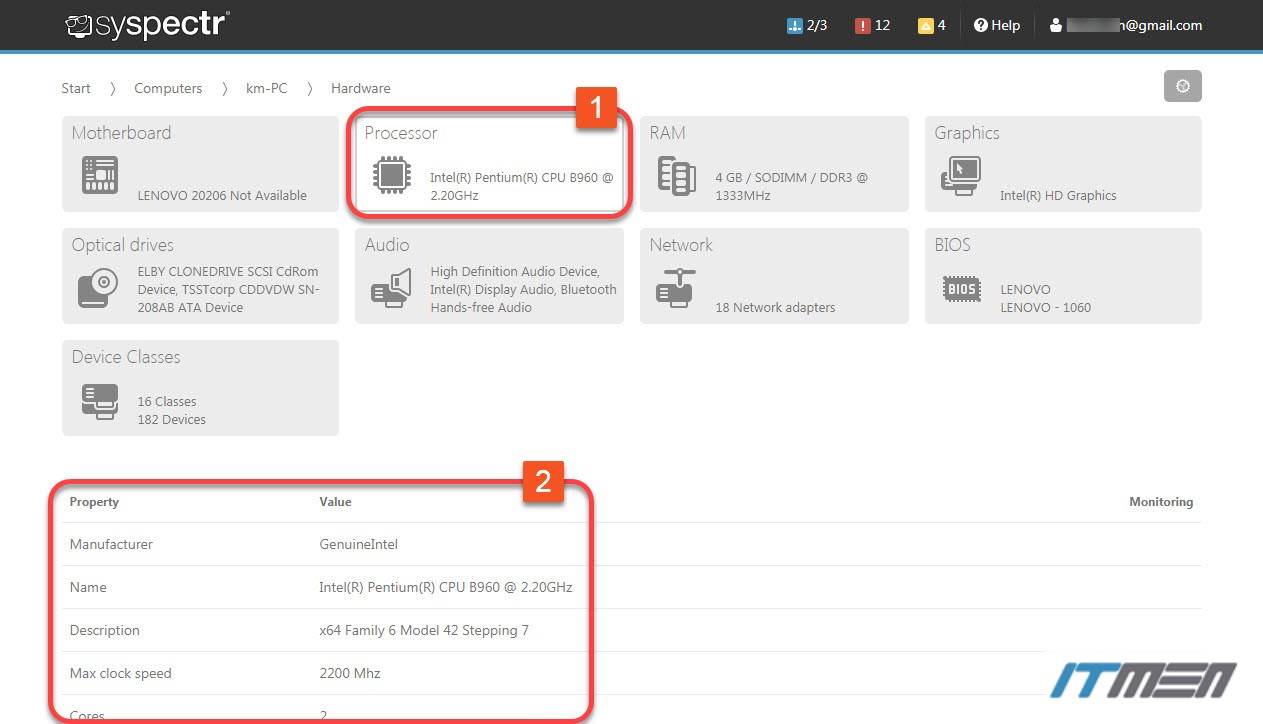Select the Audio tile
This screenshot has height=724, width=1263.
[489, 276]
